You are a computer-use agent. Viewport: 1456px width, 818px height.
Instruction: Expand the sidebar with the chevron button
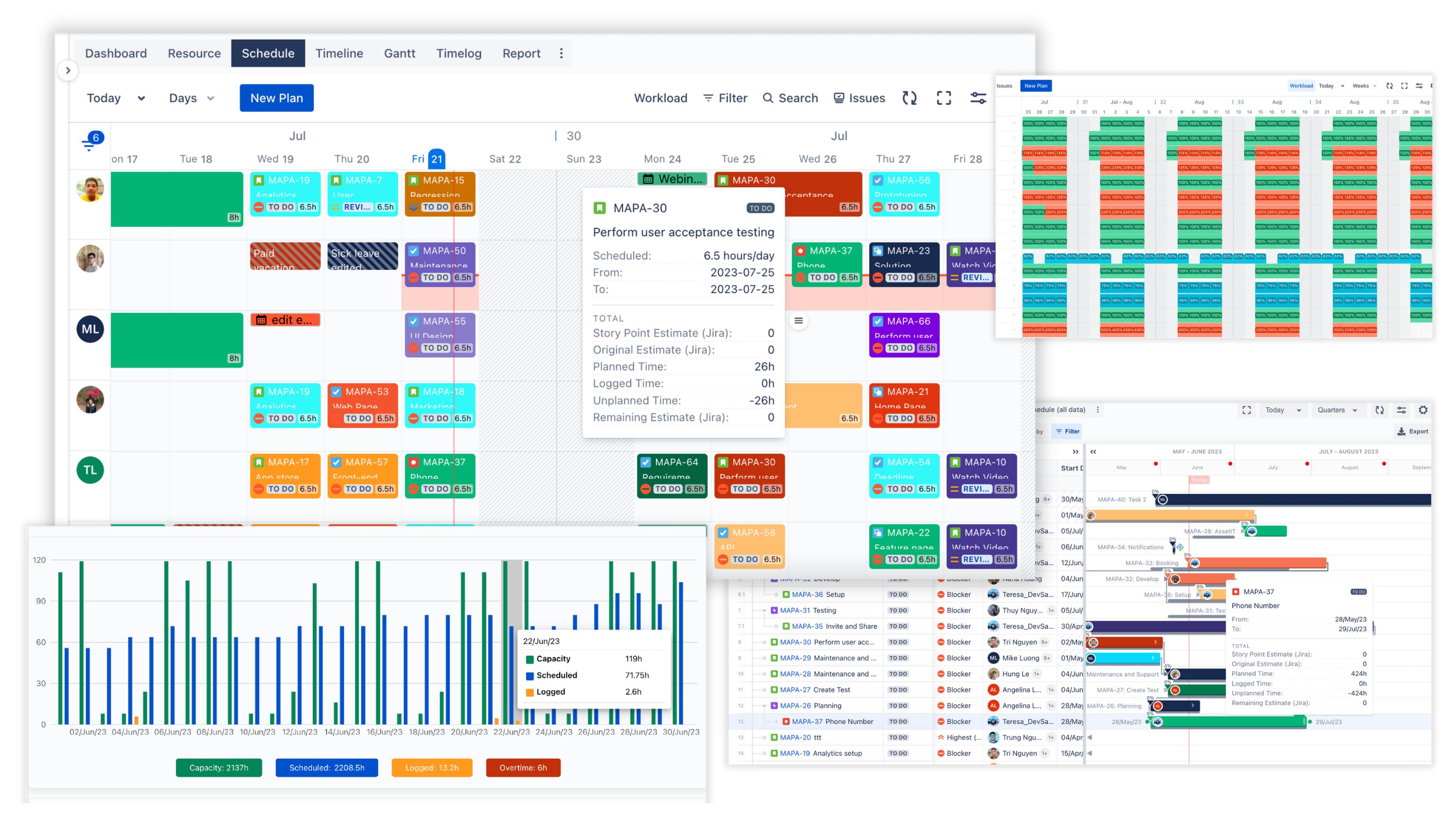point(68,71)
